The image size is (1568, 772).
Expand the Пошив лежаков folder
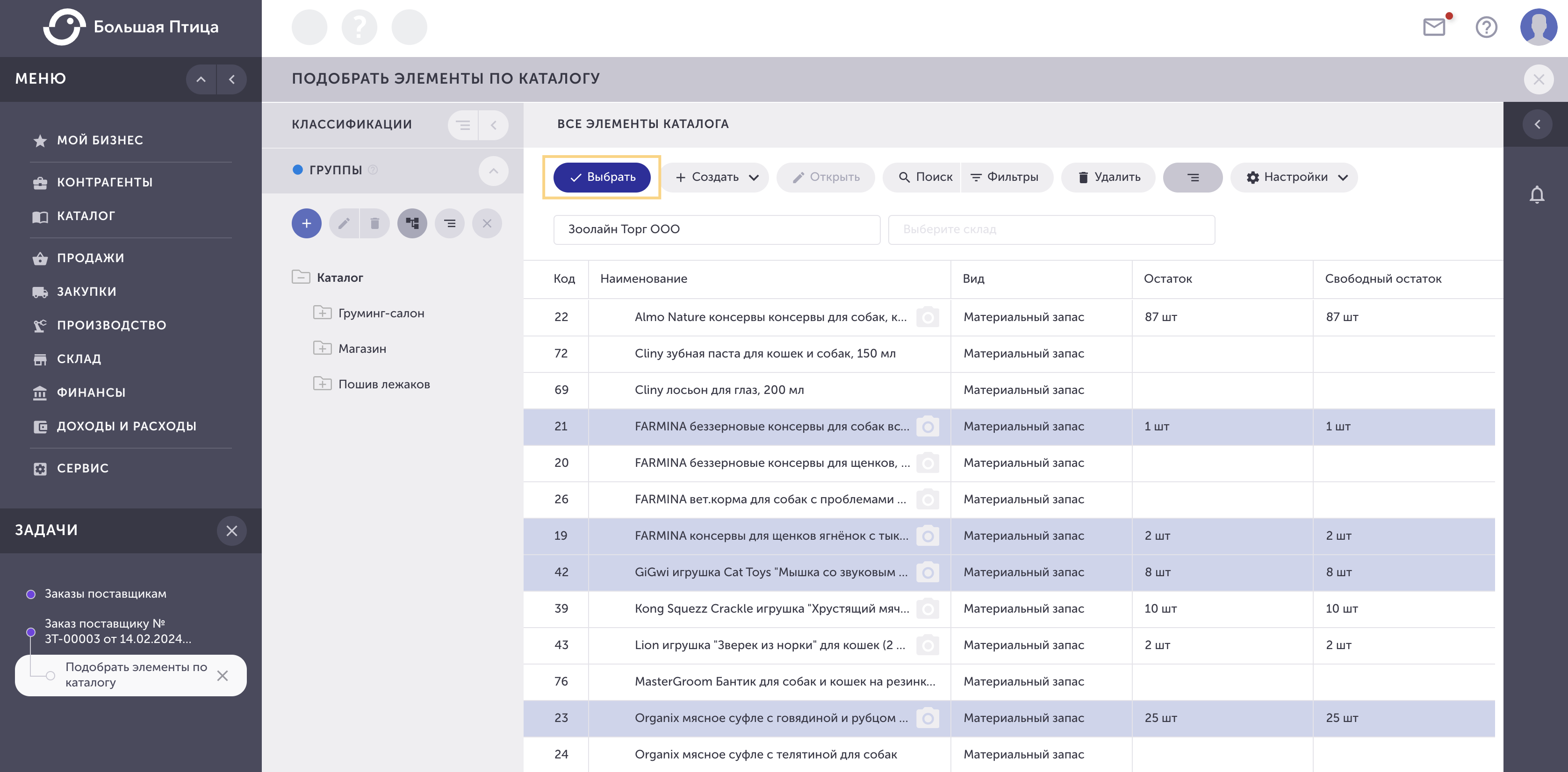pos(322,384)
